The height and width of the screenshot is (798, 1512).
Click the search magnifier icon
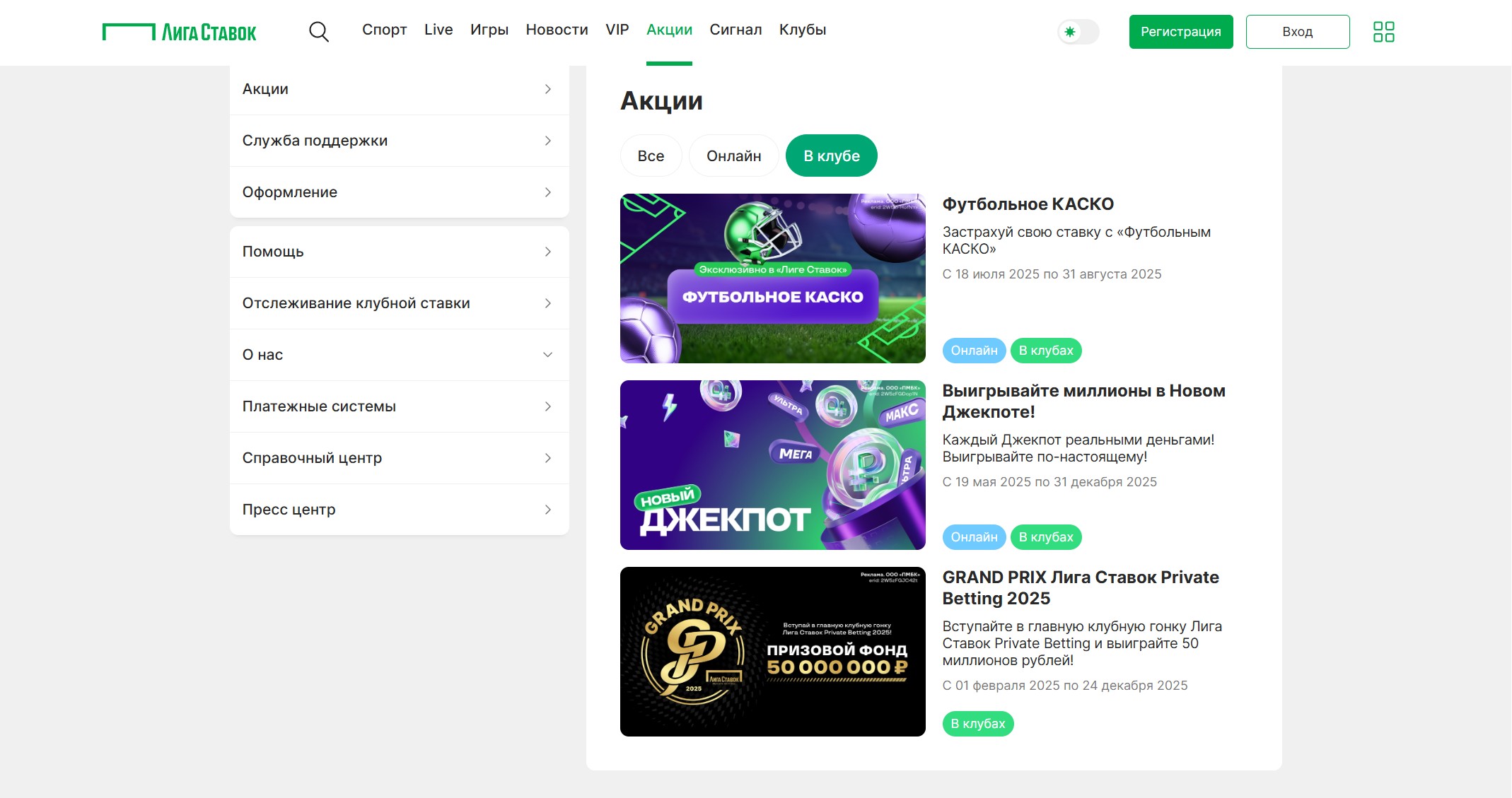pyautogui.click(x=319, y=32)
